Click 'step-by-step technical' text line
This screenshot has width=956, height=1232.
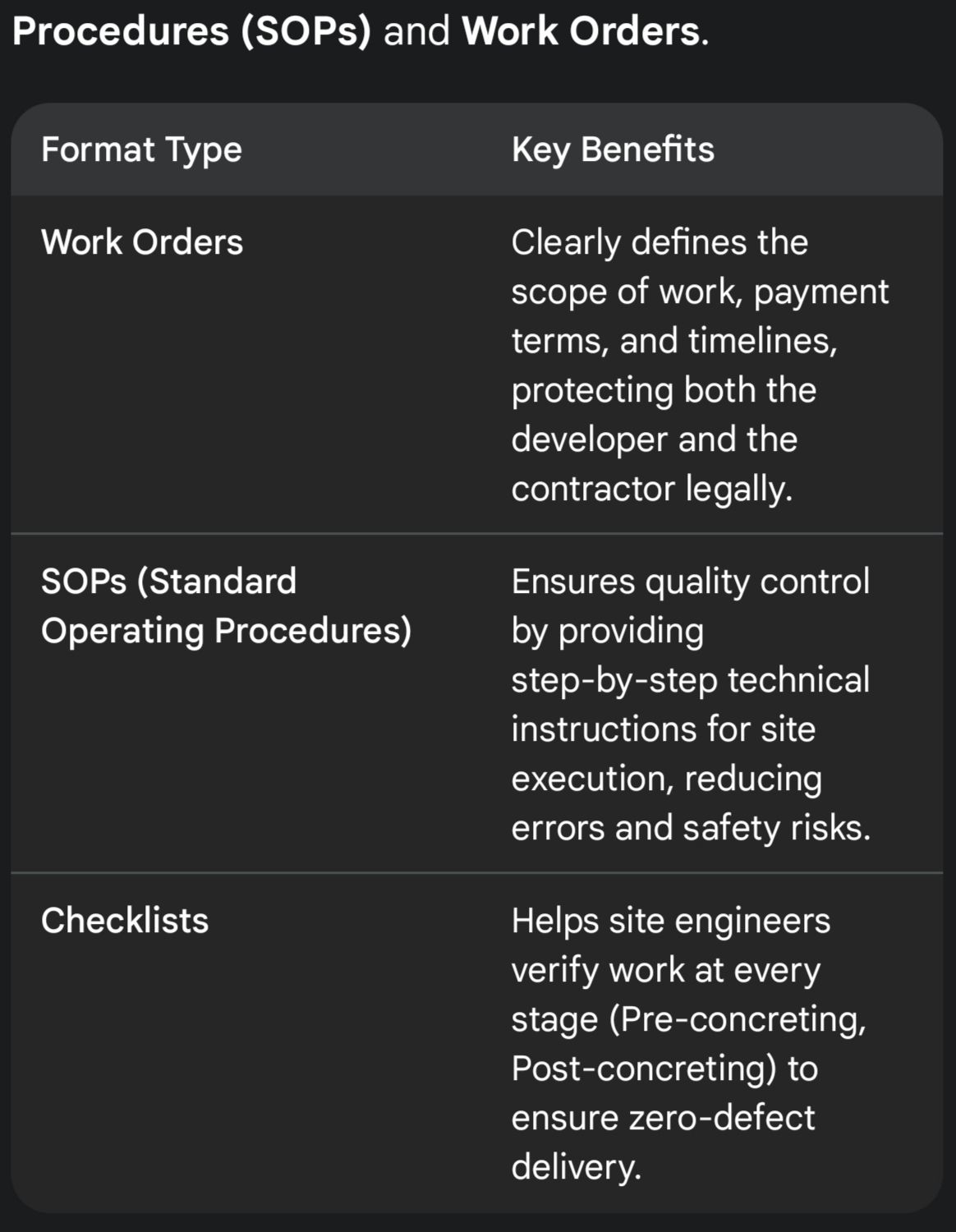[690, 680]
